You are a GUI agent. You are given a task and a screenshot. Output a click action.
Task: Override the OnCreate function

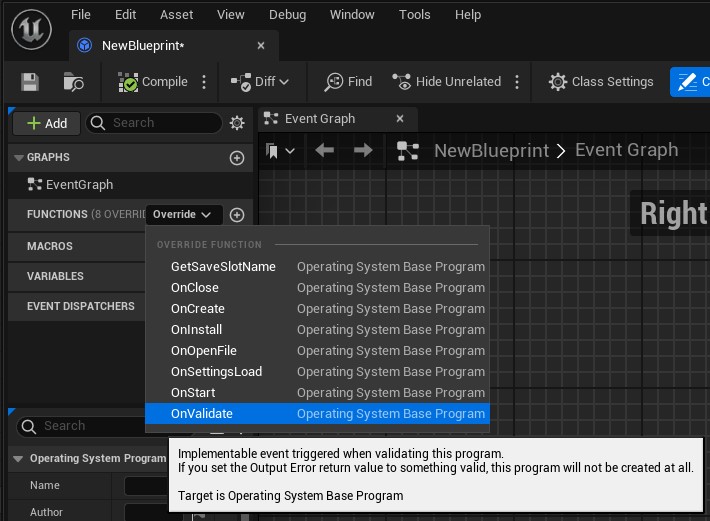(317, 309)
